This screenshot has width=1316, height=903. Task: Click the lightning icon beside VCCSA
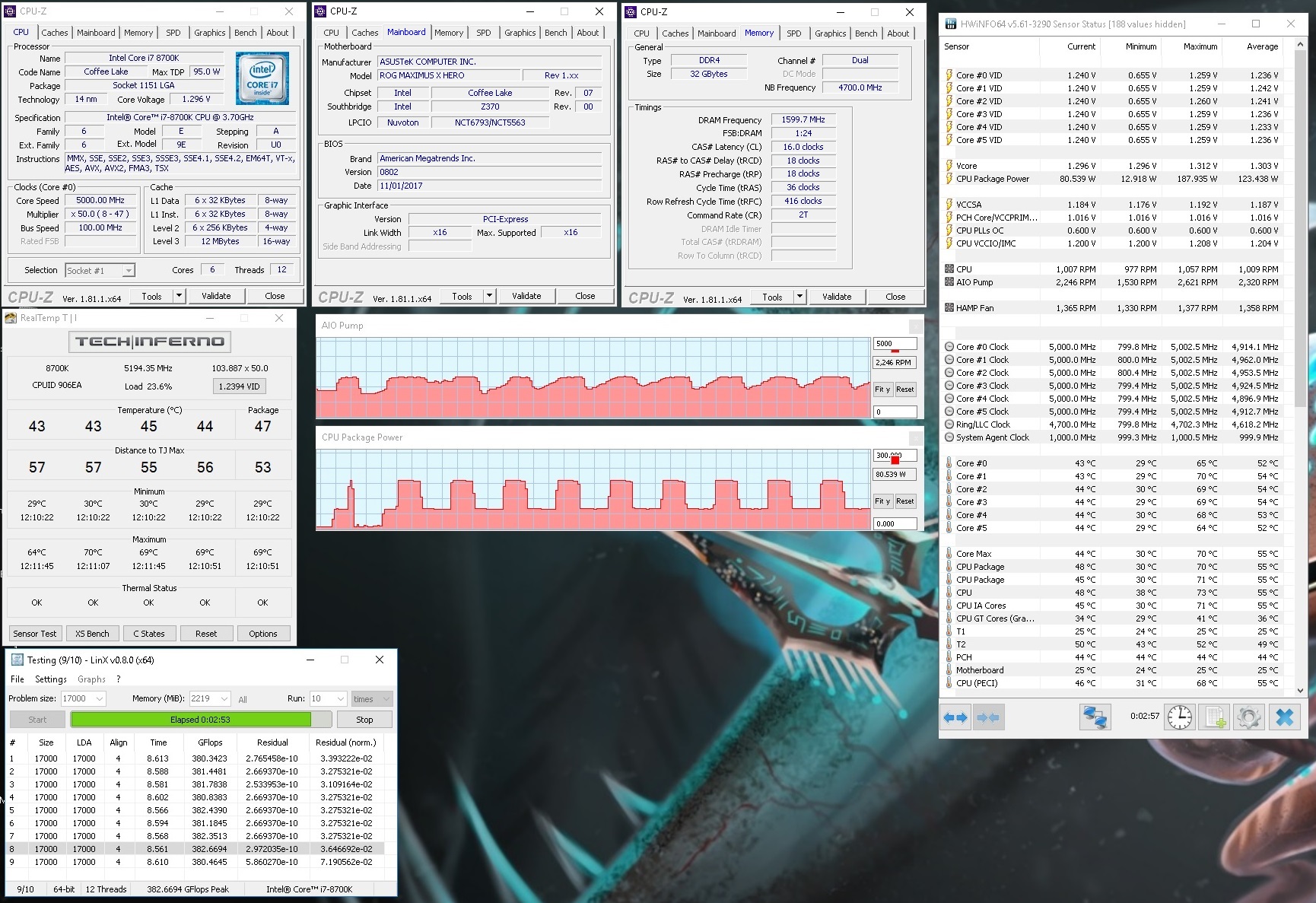949,205
